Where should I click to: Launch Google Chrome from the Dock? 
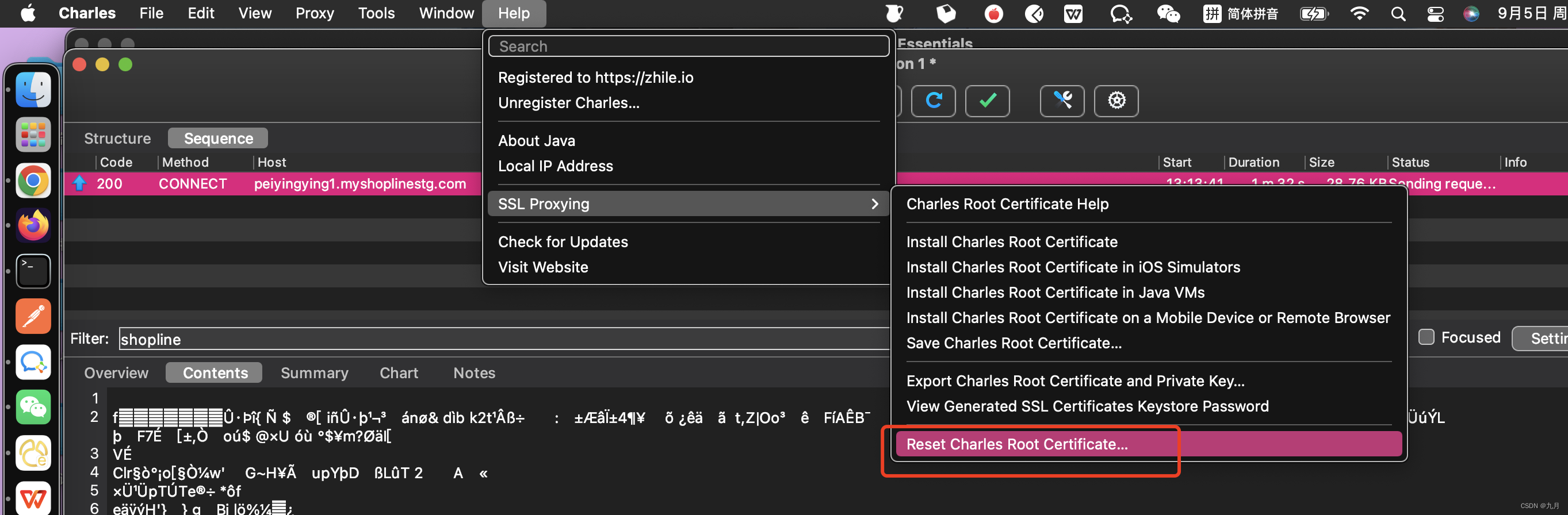coord(33,180)
